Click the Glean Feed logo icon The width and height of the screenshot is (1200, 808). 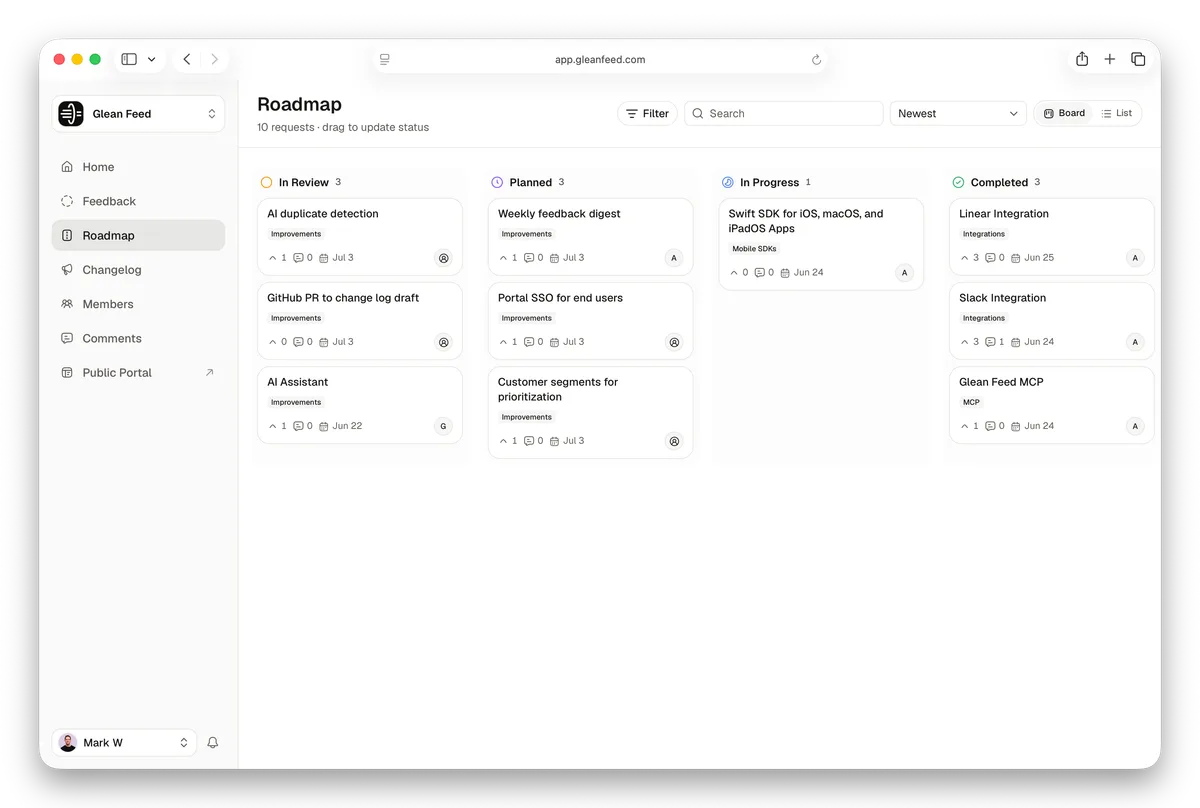point(71,114)
